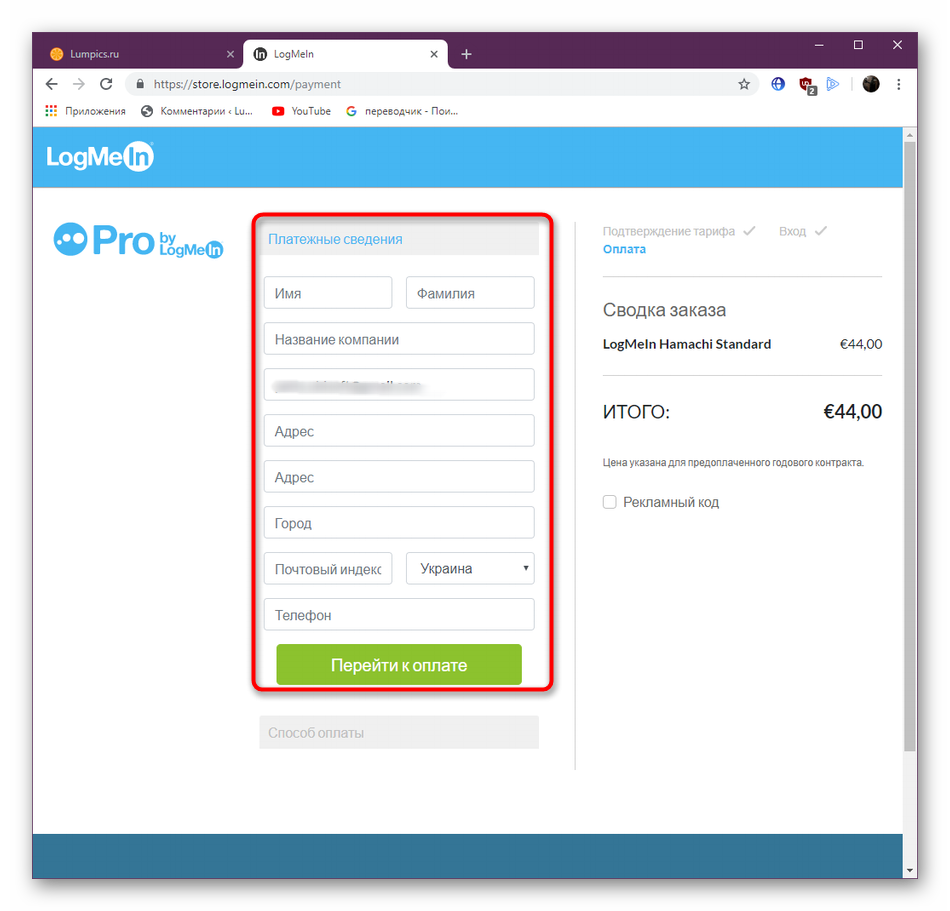950x911 pixels.
Task: Click the Подтверждение тарифа step link
Action: 668,231
